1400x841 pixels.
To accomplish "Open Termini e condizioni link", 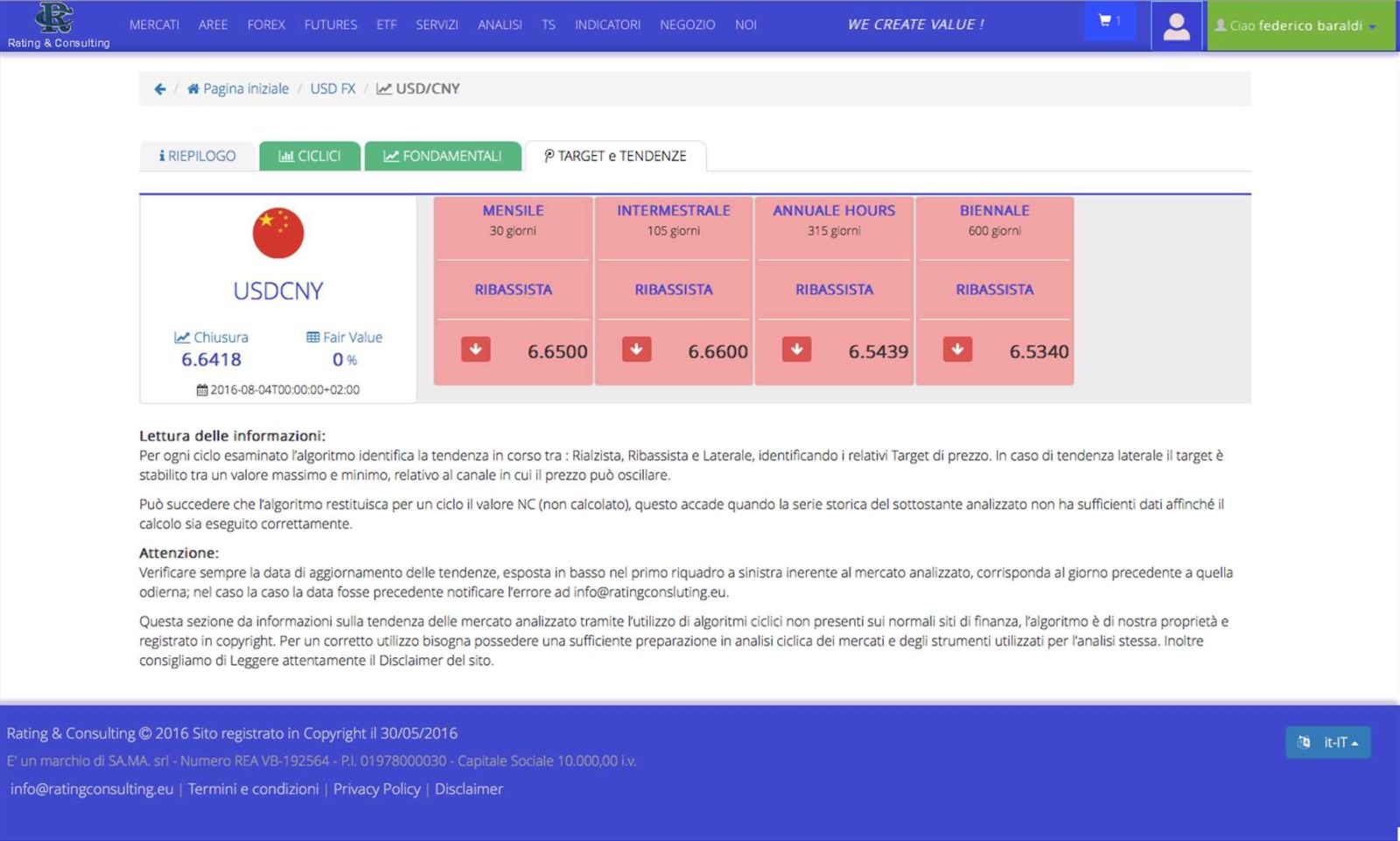I will pos(253,788).
